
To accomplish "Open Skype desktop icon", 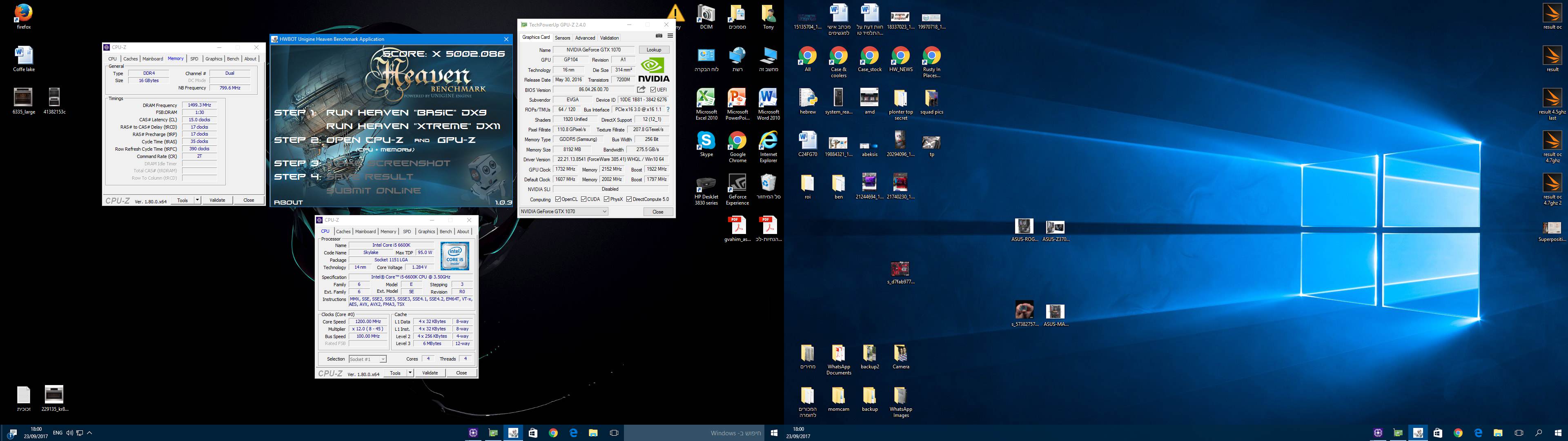I will click(x=706, y=144).
